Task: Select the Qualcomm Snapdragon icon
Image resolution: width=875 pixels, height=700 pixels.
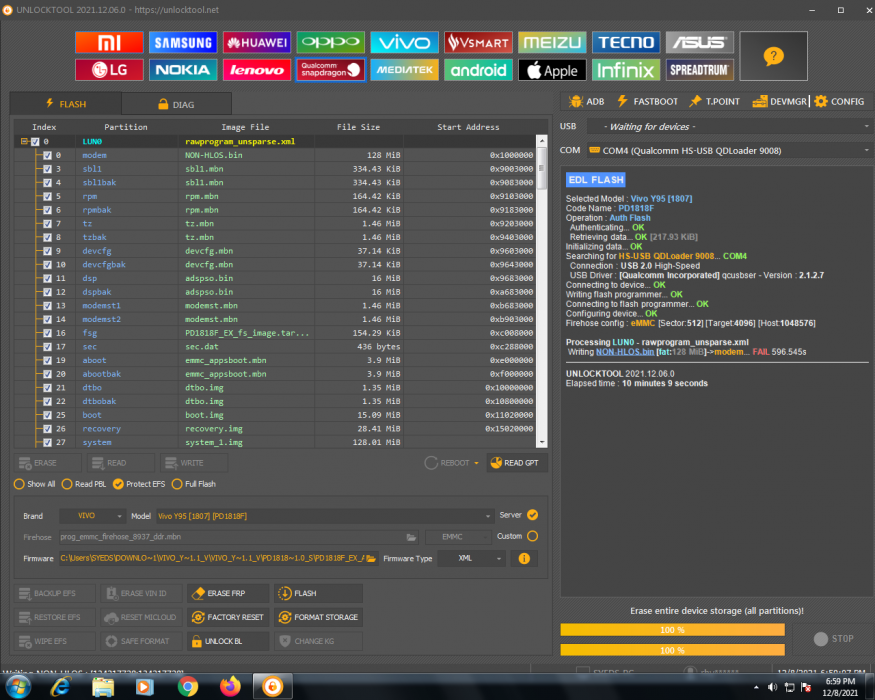Action: point(330,70)
